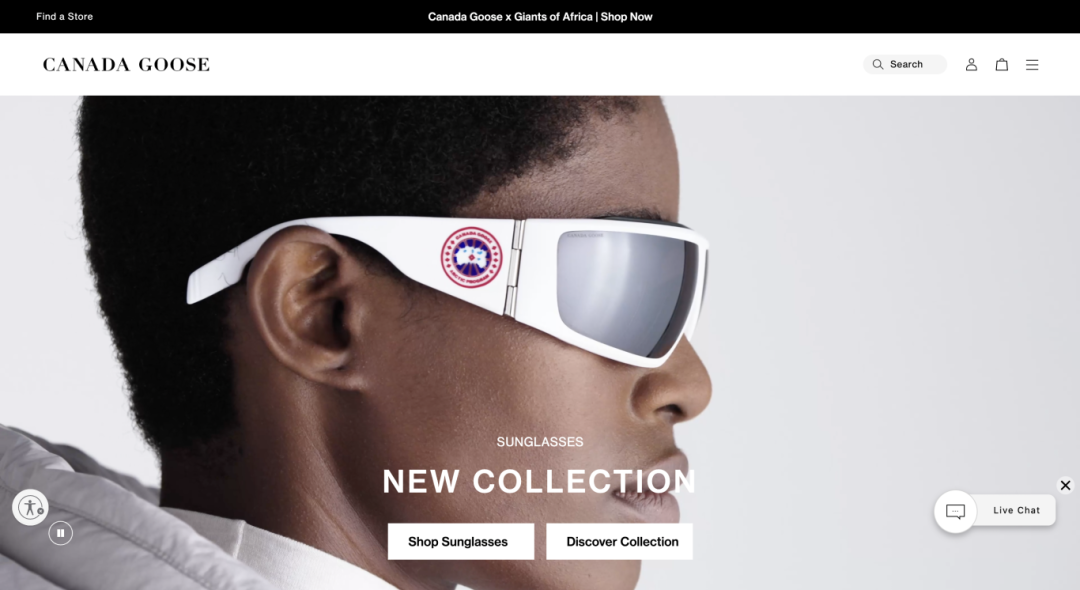Click the NEW COLLECTION heading
1080x590 pixels.
539,481
